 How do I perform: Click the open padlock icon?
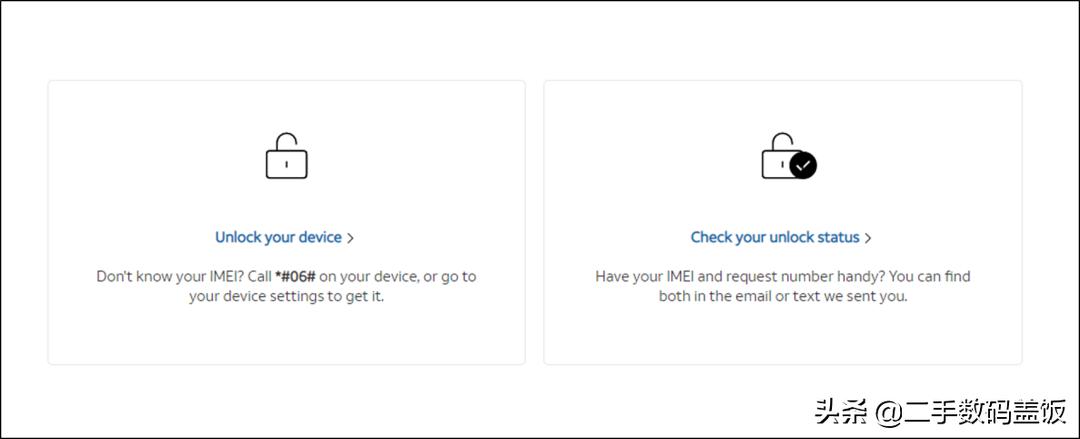tap(286, 157)
